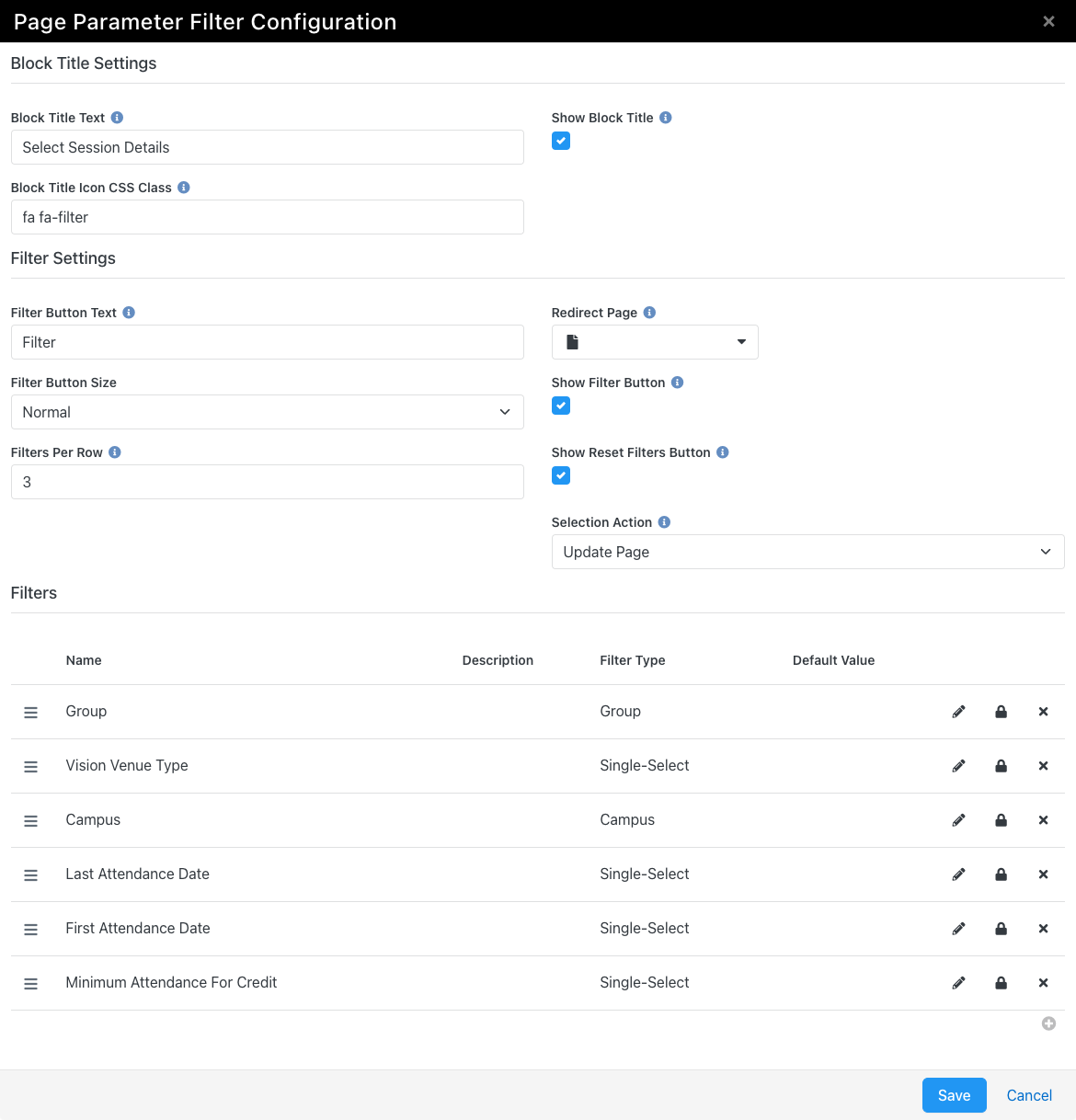This screenshot has height=1120, width=1076.
Task: Select Campus filter type cell
Action: (x=627, y=820)
